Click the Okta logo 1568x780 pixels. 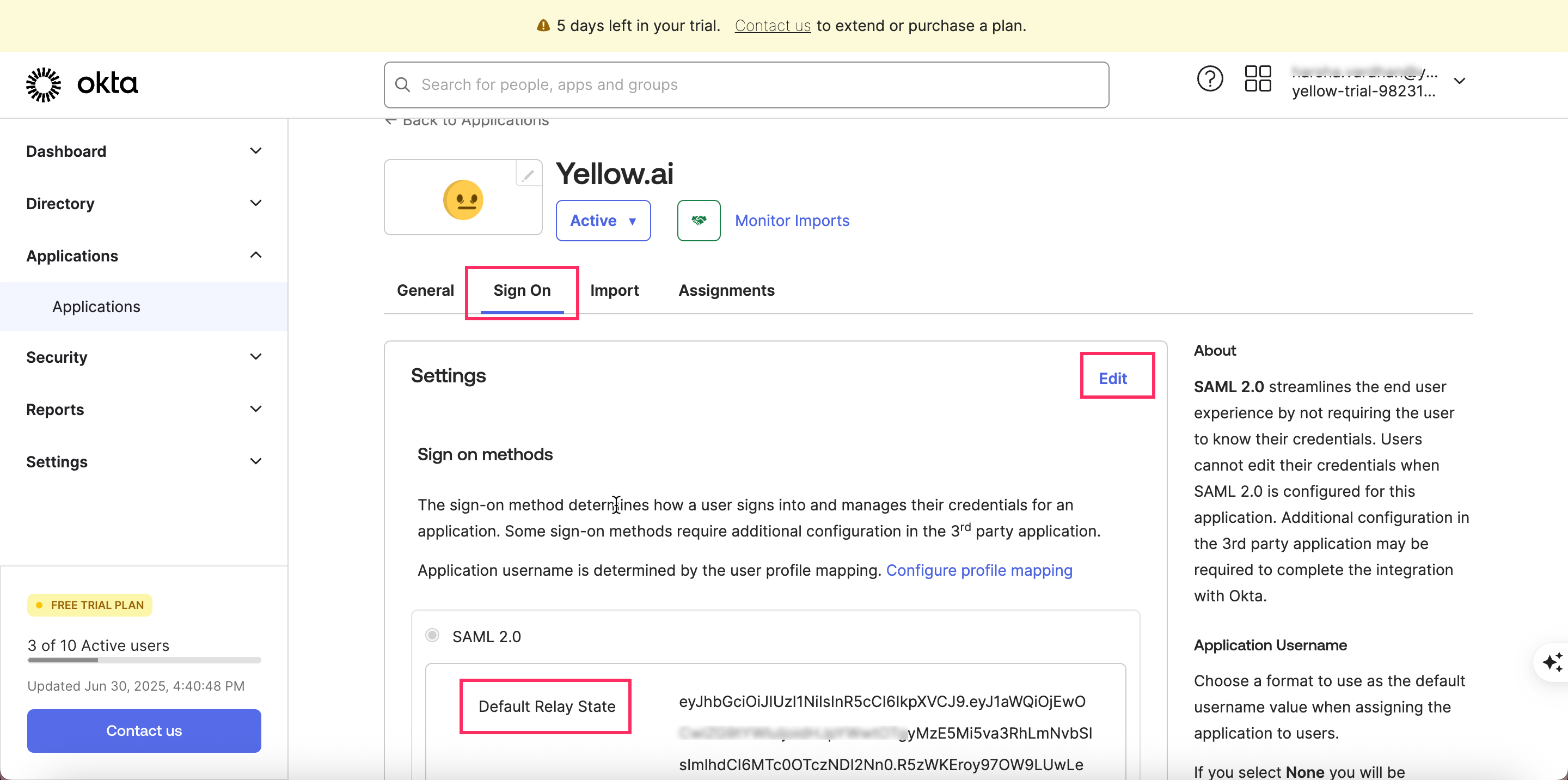pos(82,84)
